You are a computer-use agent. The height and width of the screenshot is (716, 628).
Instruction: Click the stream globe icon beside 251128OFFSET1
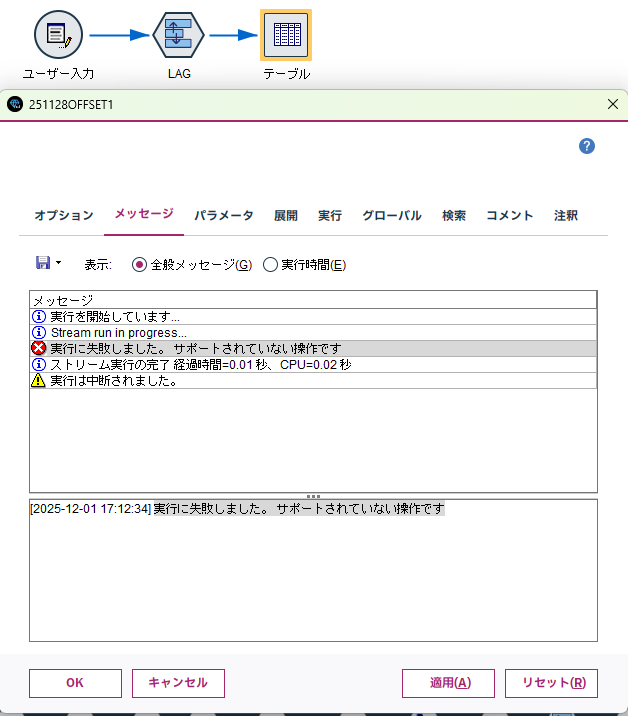coord(15,104)
